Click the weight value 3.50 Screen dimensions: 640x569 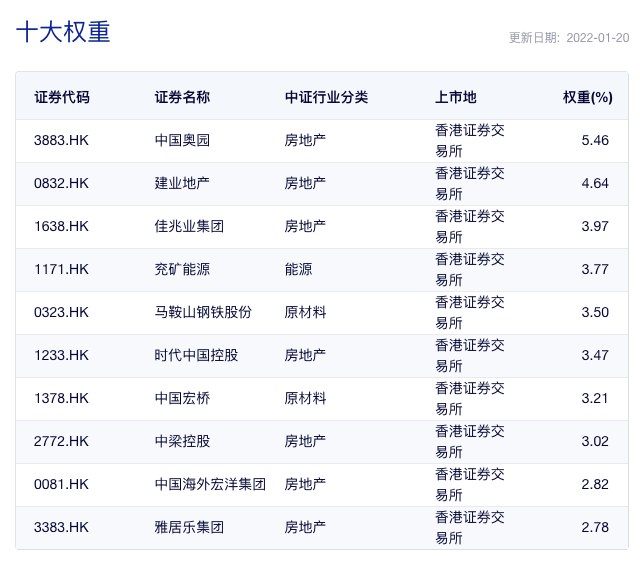[x=595, y=312]
